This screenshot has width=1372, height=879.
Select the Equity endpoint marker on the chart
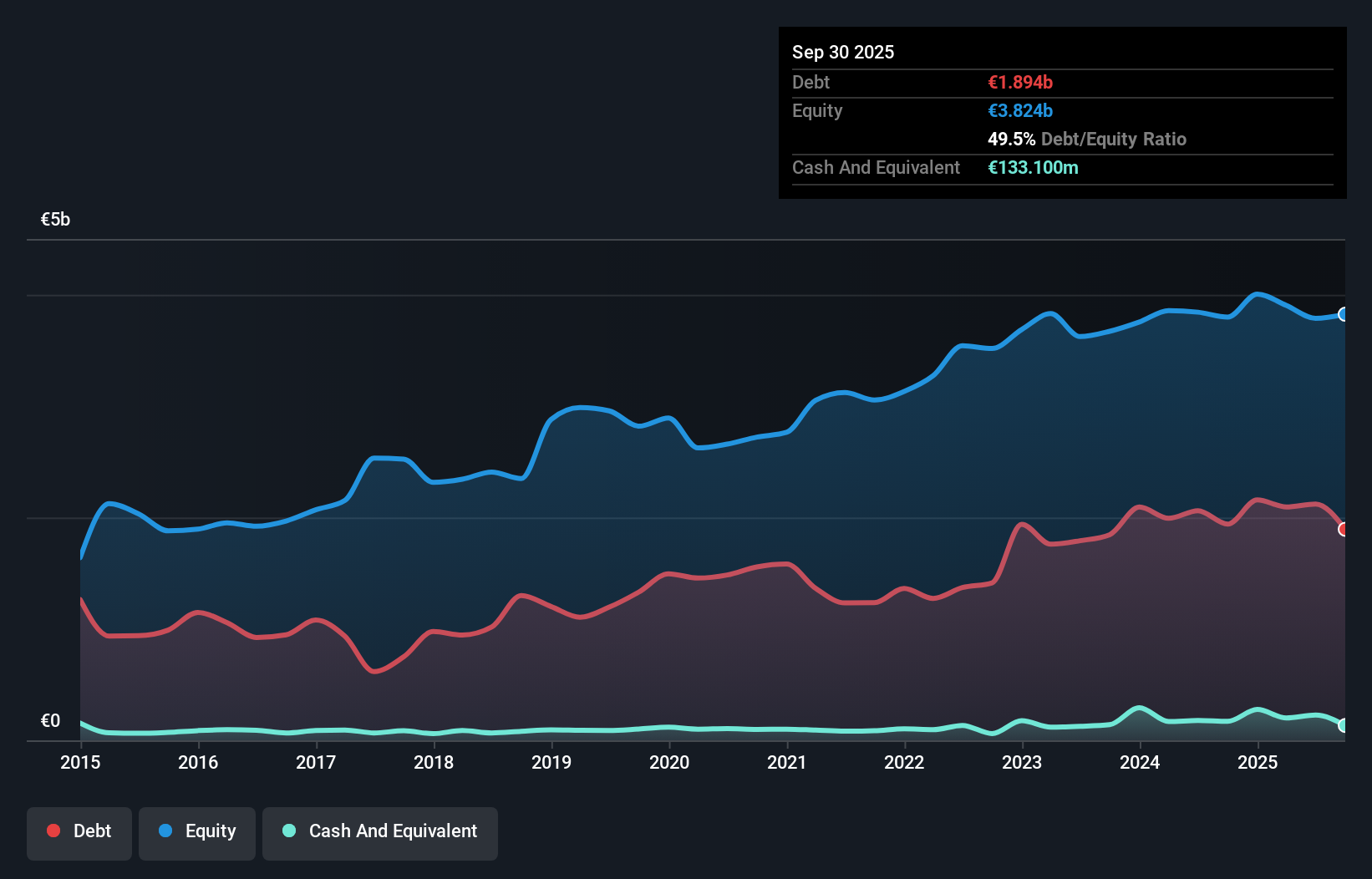(1343, 314)
